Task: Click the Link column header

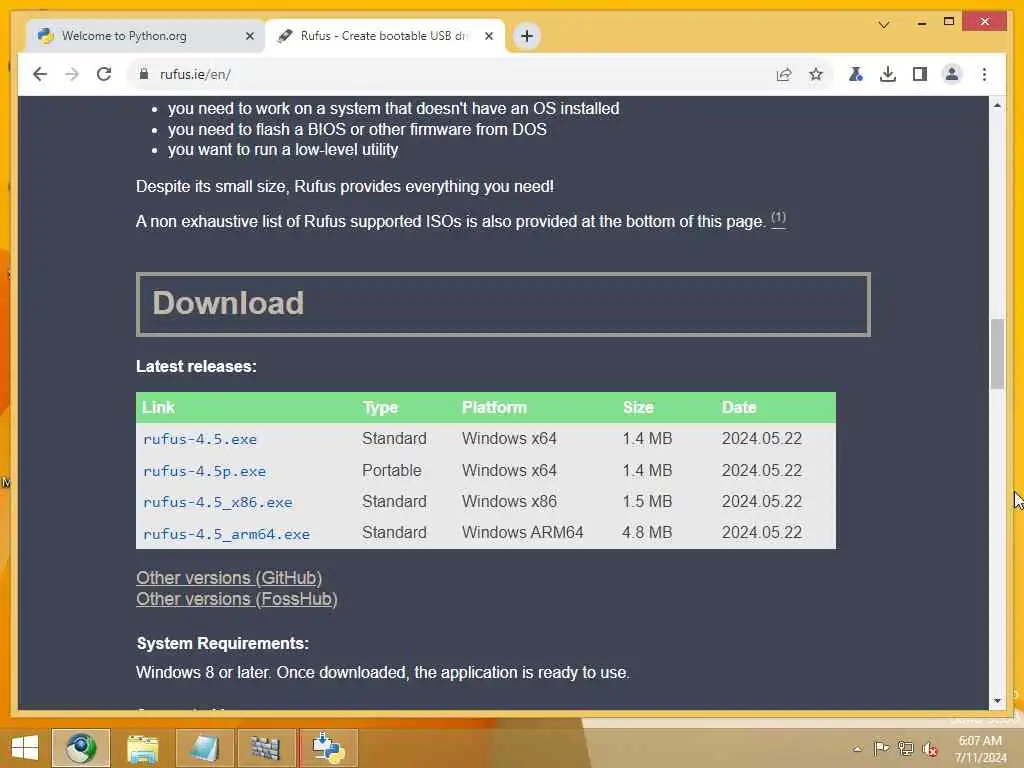Action: [158, 408]
